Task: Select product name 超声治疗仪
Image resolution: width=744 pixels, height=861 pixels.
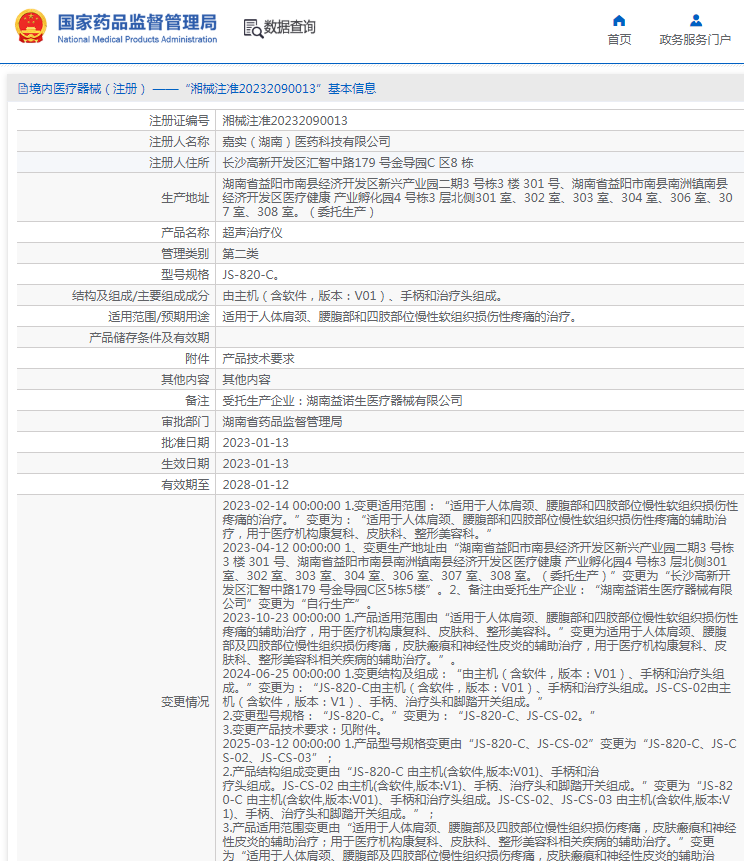Action: pos(252,233)
